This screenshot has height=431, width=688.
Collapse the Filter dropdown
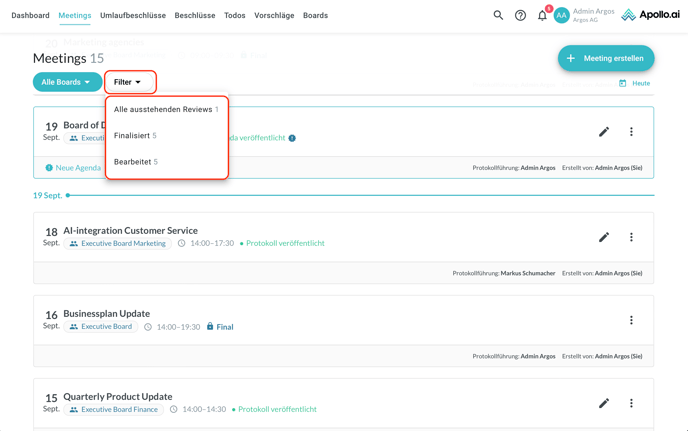(129, 82)
